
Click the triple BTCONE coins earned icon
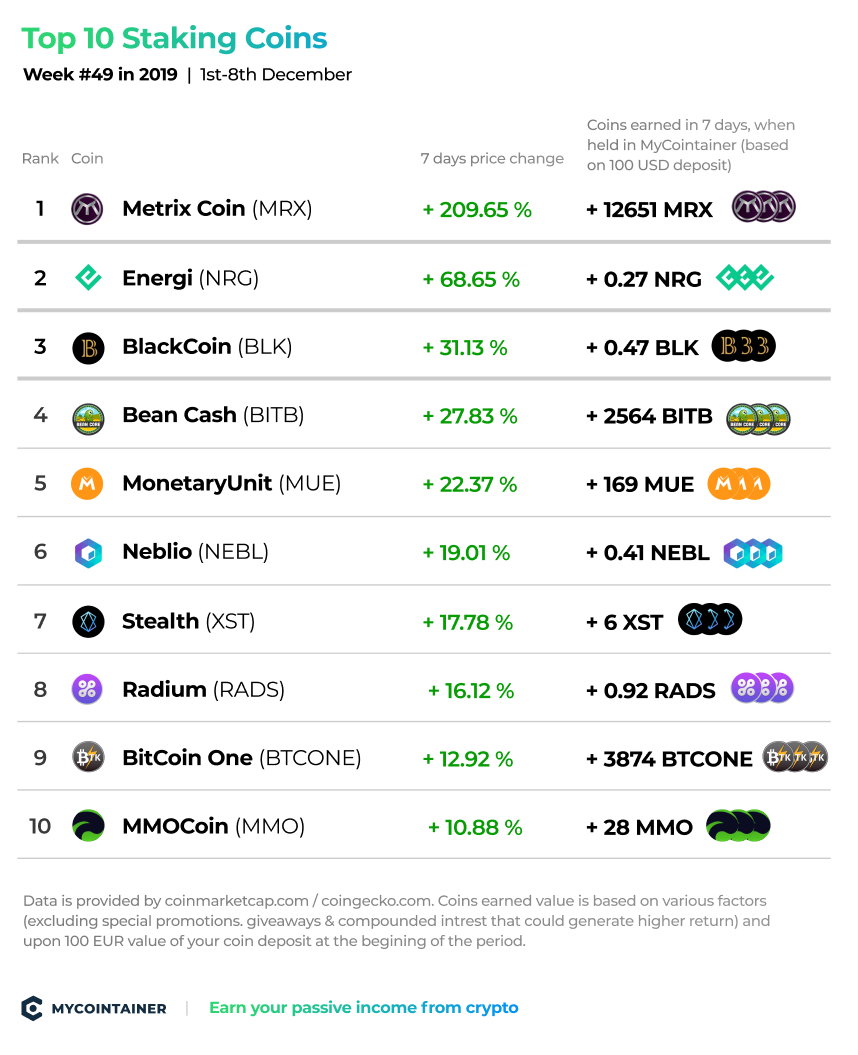pyautogui.click(x=795, y=757)
